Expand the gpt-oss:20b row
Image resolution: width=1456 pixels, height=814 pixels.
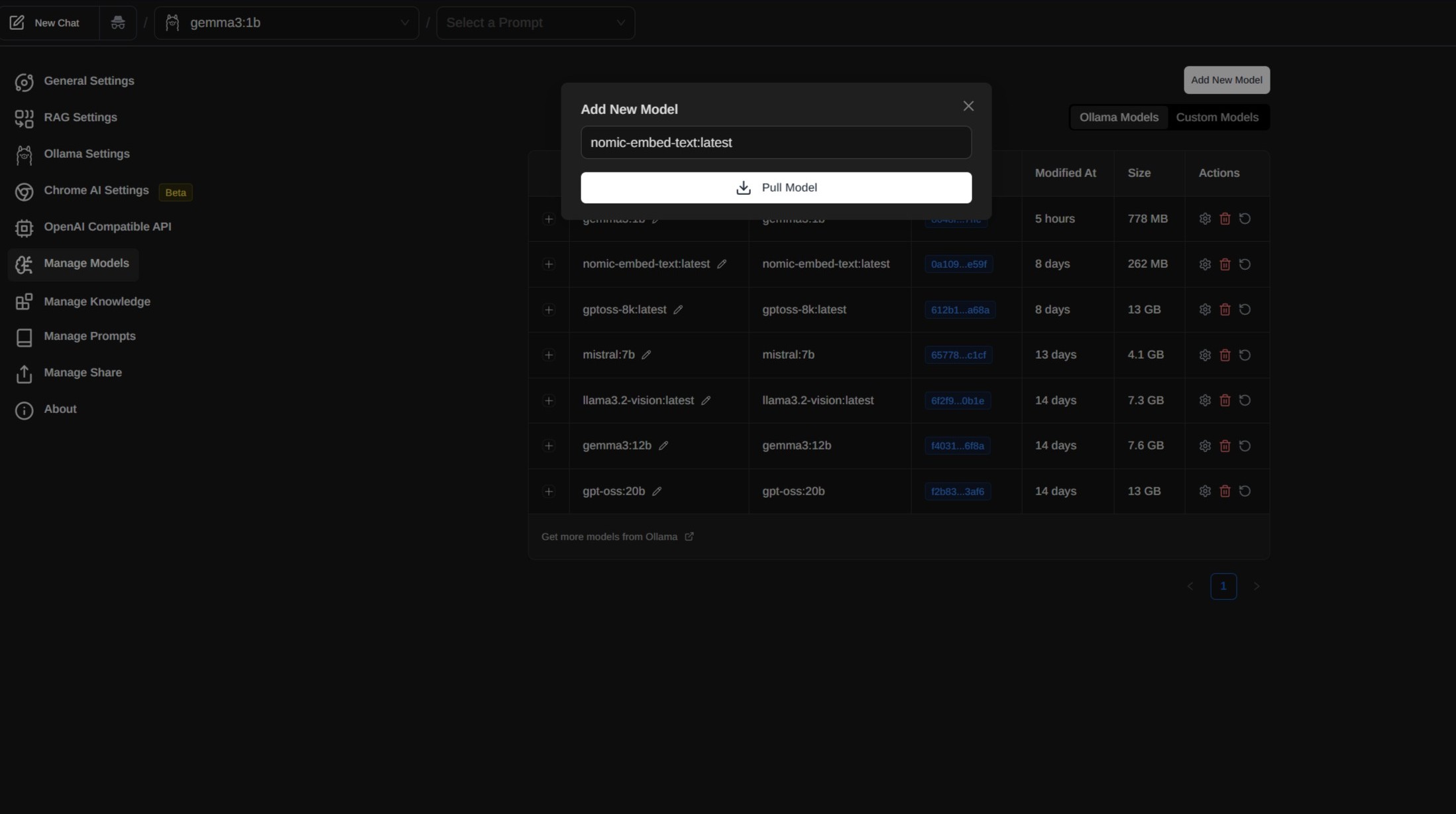[548, 491]
